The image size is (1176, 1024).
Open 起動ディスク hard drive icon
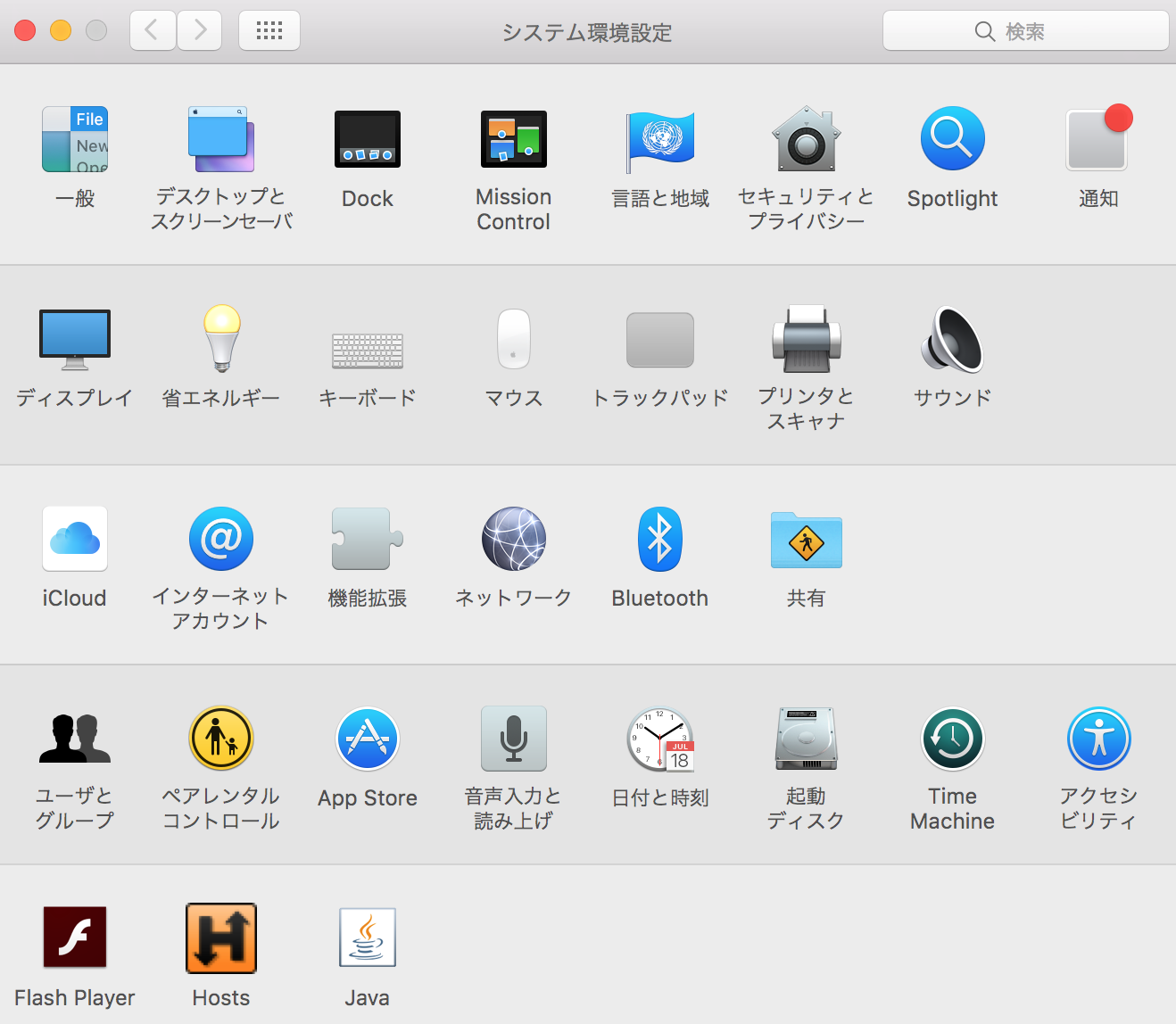point(807,739)
